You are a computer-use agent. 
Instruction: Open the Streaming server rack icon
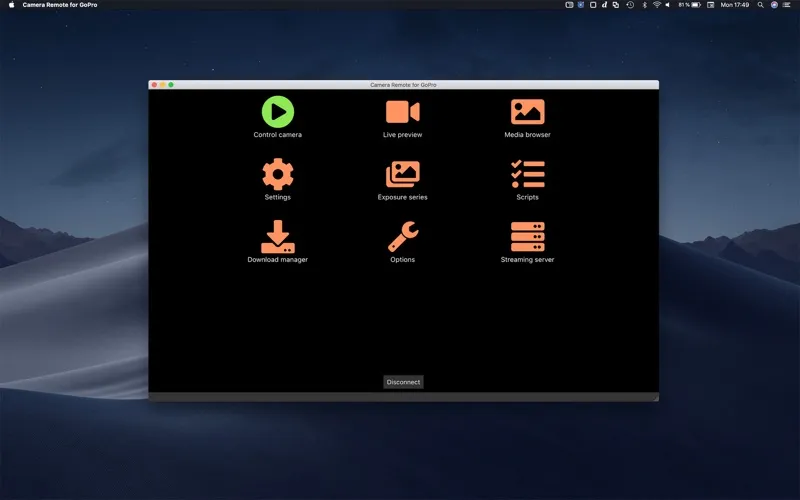point(528,237)
